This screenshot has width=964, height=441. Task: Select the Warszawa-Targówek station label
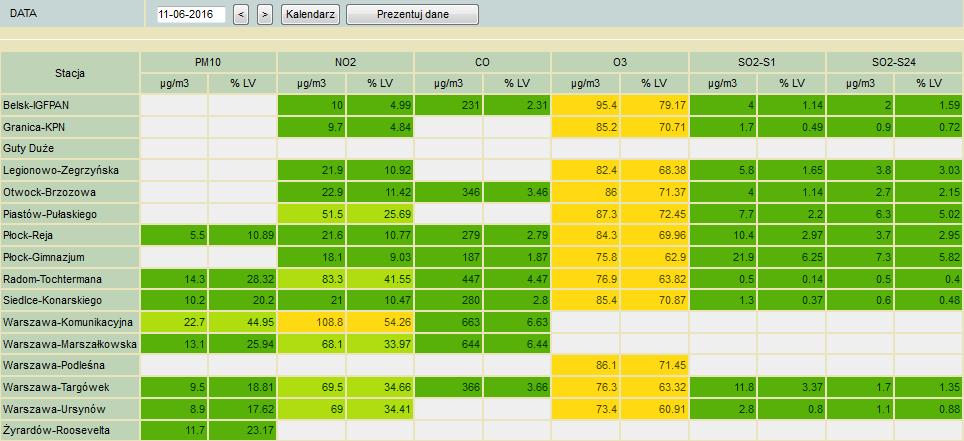coord(70,387)
